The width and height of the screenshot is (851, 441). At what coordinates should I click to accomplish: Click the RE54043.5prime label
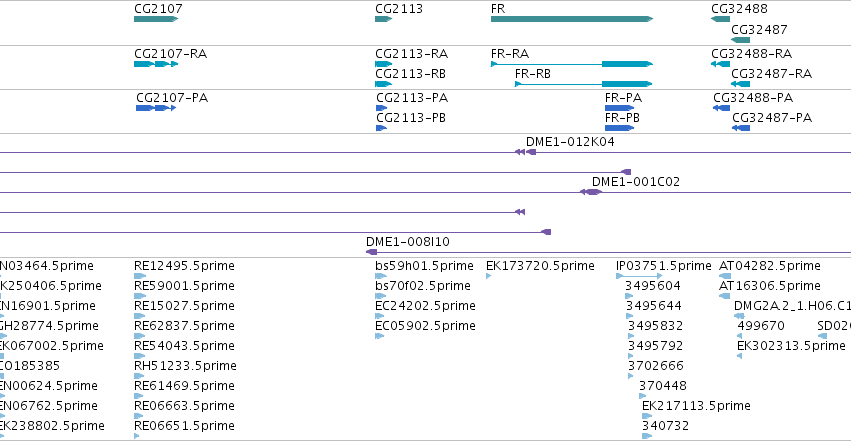(x=185, y=346)
